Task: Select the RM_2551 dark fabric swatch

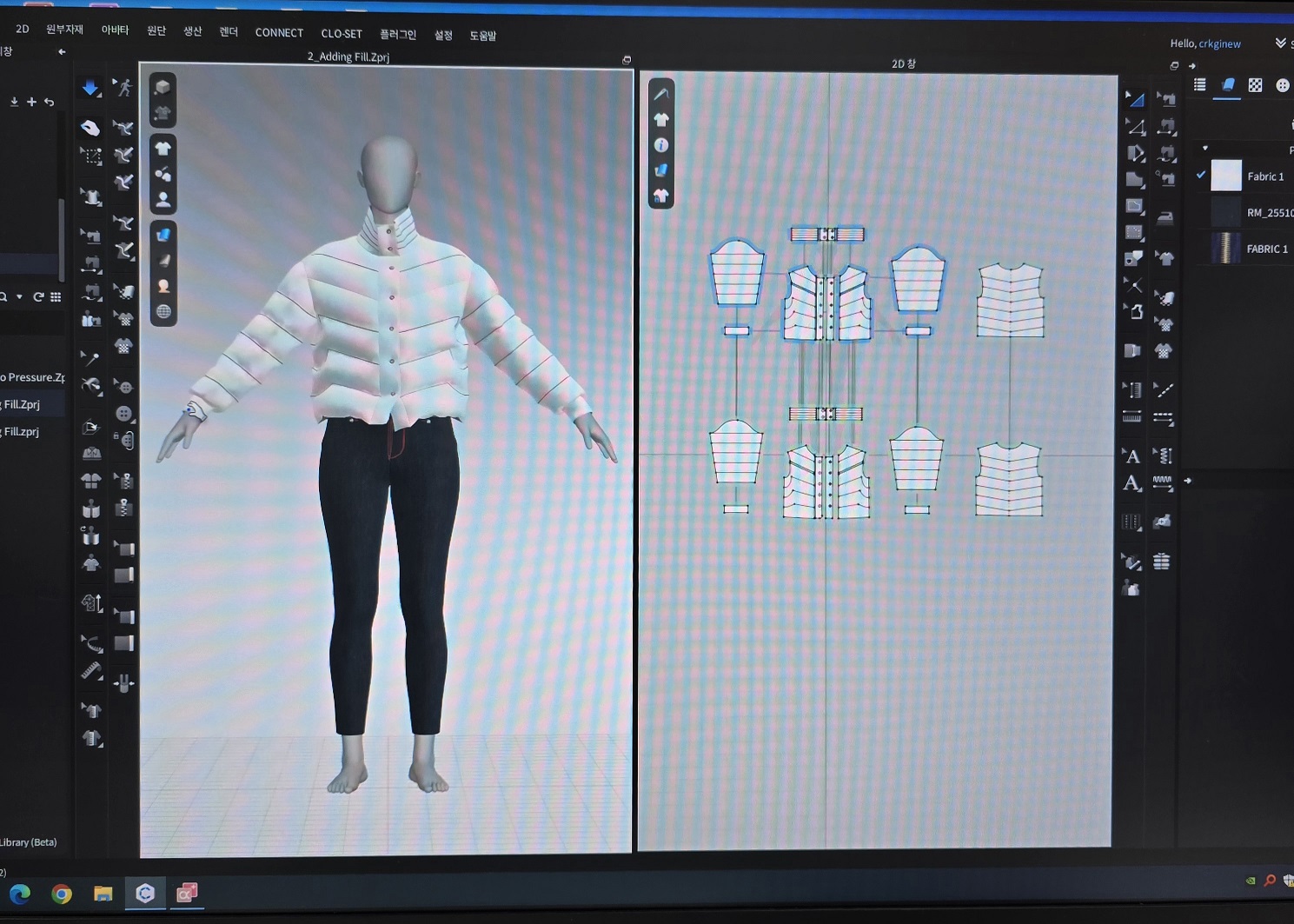Action: click(1225, 212)
